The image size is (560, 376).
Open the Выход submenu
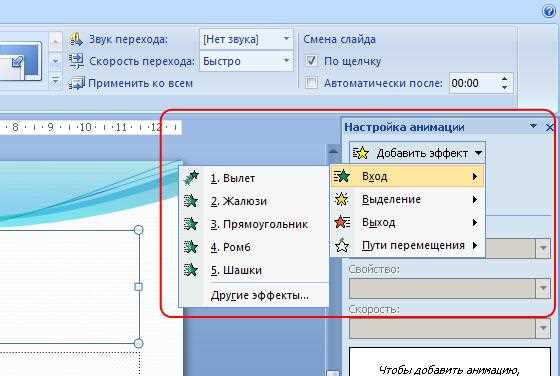pyautogui.click(x=408, y=222)
